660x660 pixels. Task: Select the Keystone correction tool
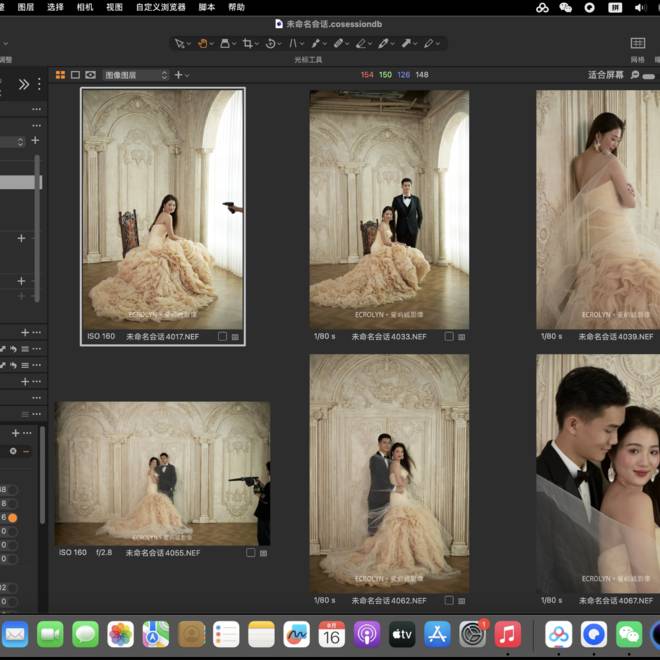293,43
